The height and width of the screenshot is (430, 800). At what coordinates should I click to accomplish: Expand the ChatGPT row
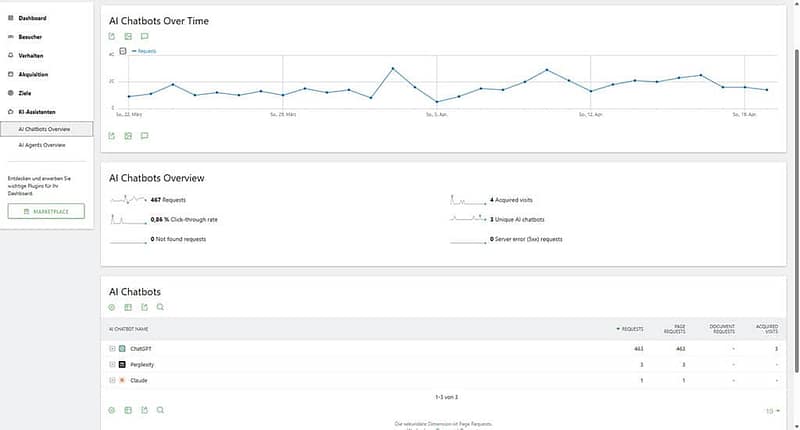point(112,349)
